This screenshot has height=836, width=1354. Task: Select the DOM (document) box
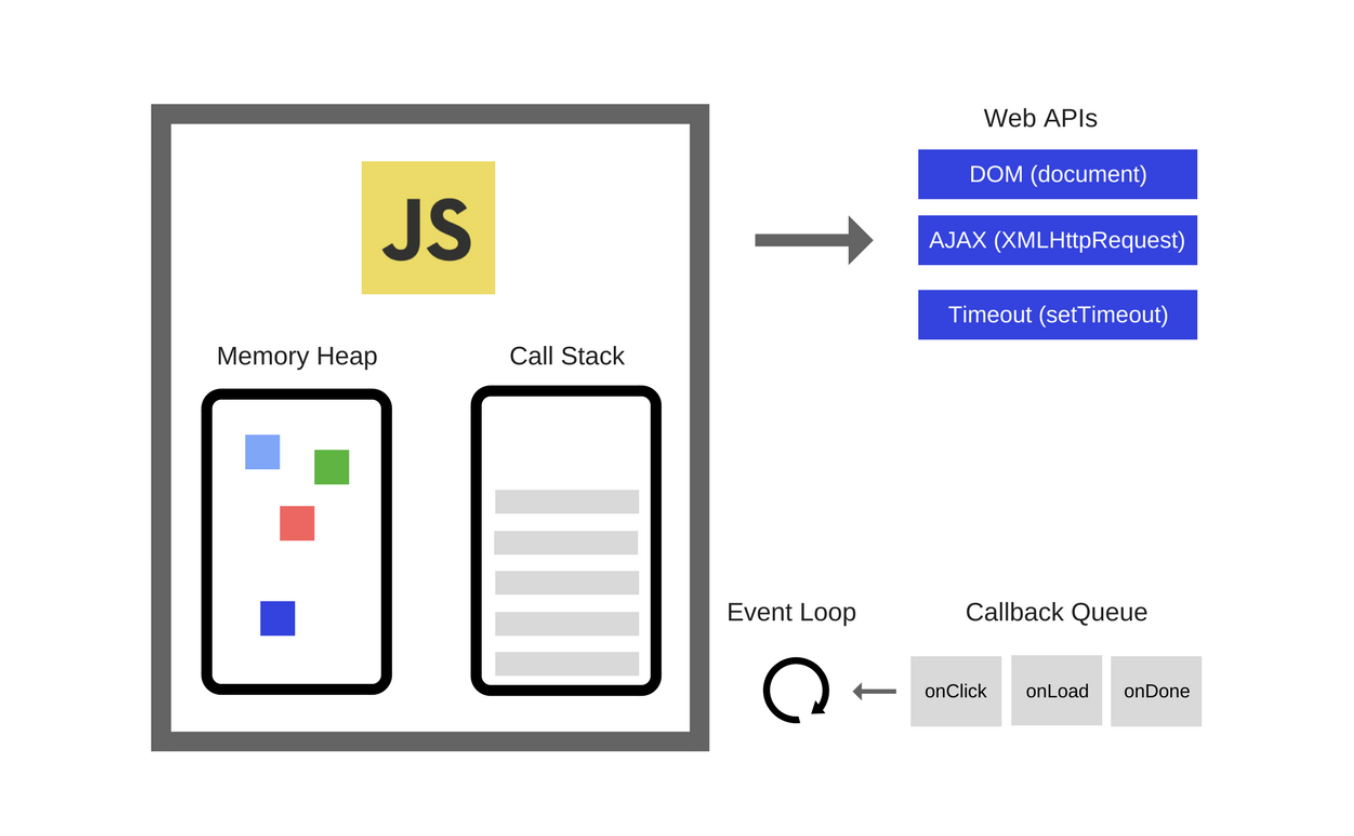[x=1057, y=174]
